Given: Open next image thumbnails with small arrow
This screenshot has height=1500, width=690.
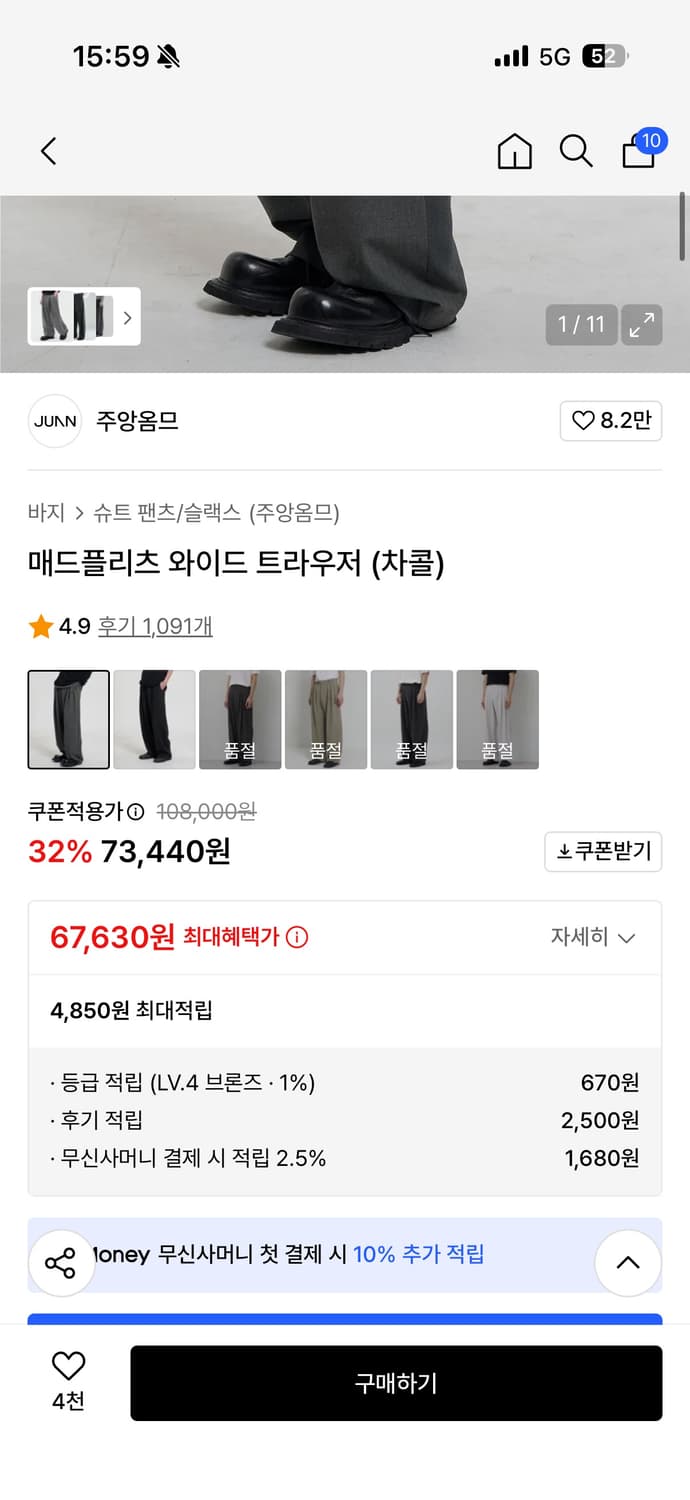Looking at the screenshot, I should [127, 317].
